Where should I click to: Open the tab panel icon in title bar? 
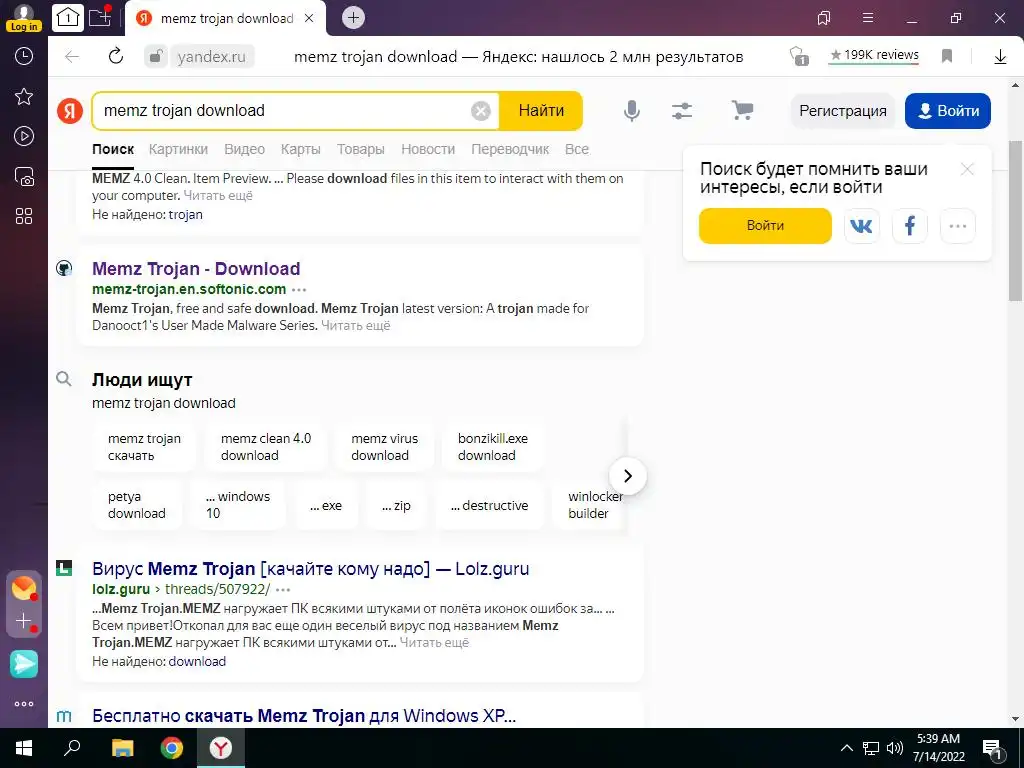point(824,18)
